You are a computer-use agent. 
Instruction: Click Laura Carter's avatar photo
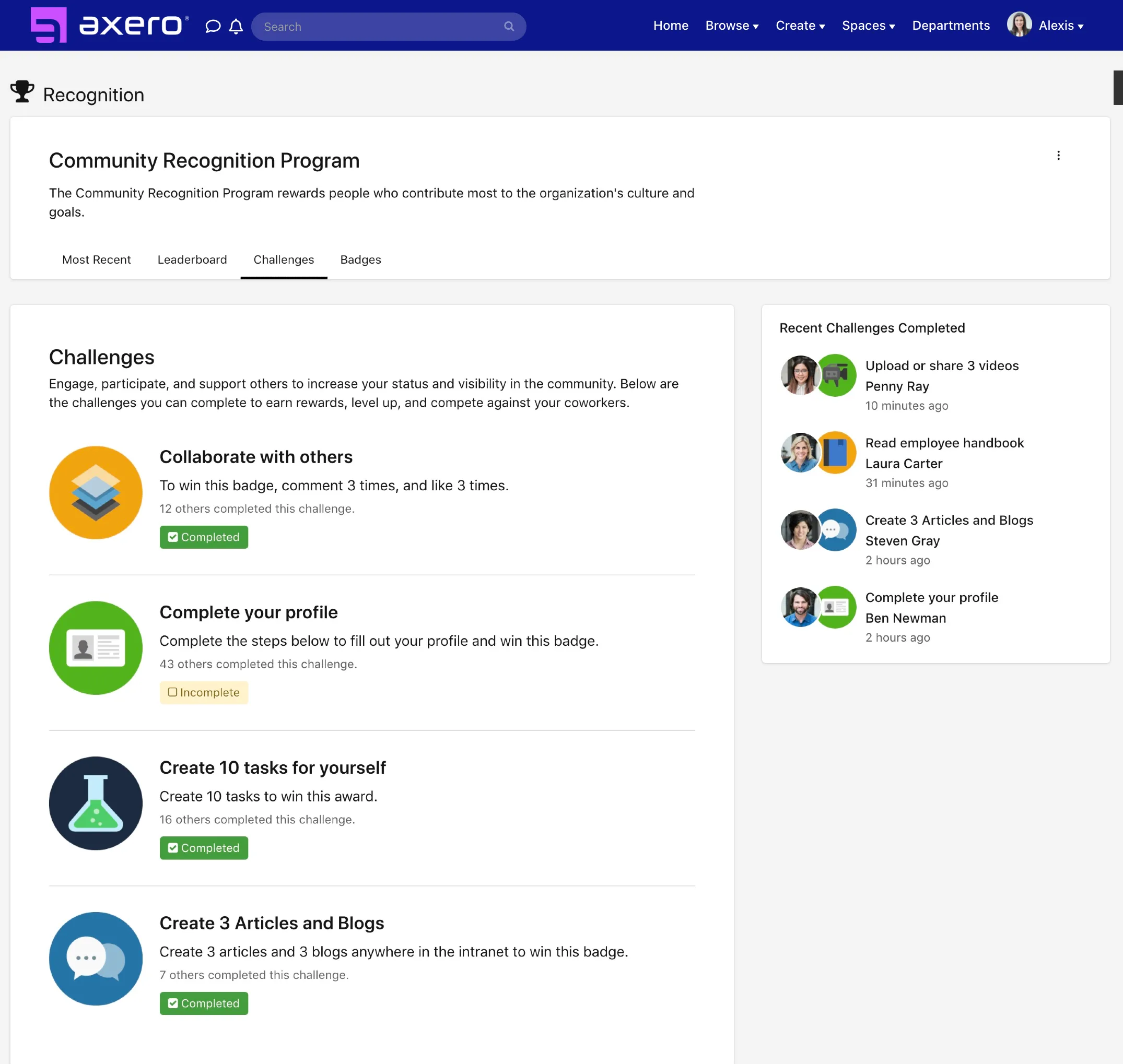pos(800,453)
